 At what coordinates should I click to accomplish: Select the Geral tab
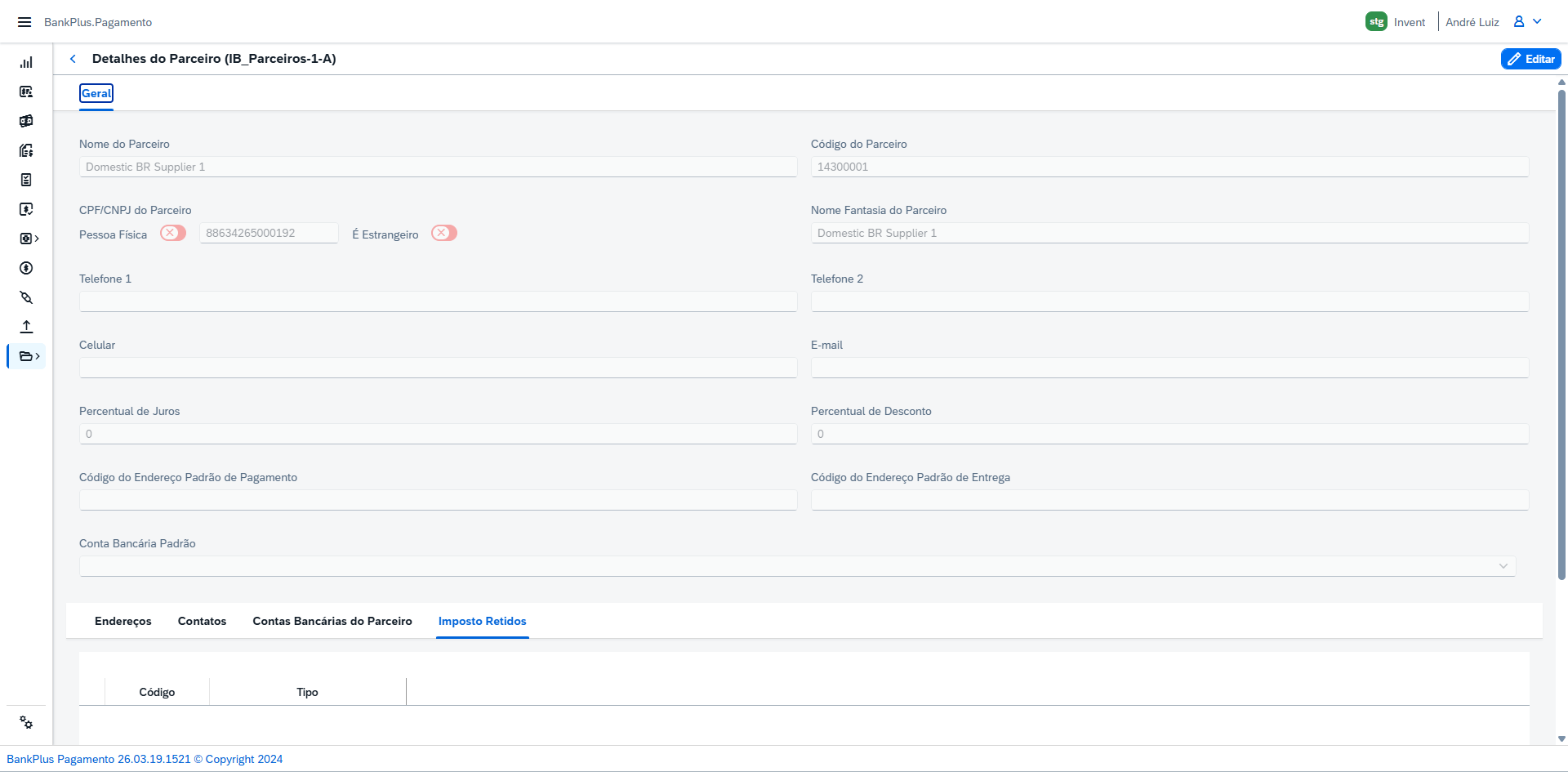(96, 93)
